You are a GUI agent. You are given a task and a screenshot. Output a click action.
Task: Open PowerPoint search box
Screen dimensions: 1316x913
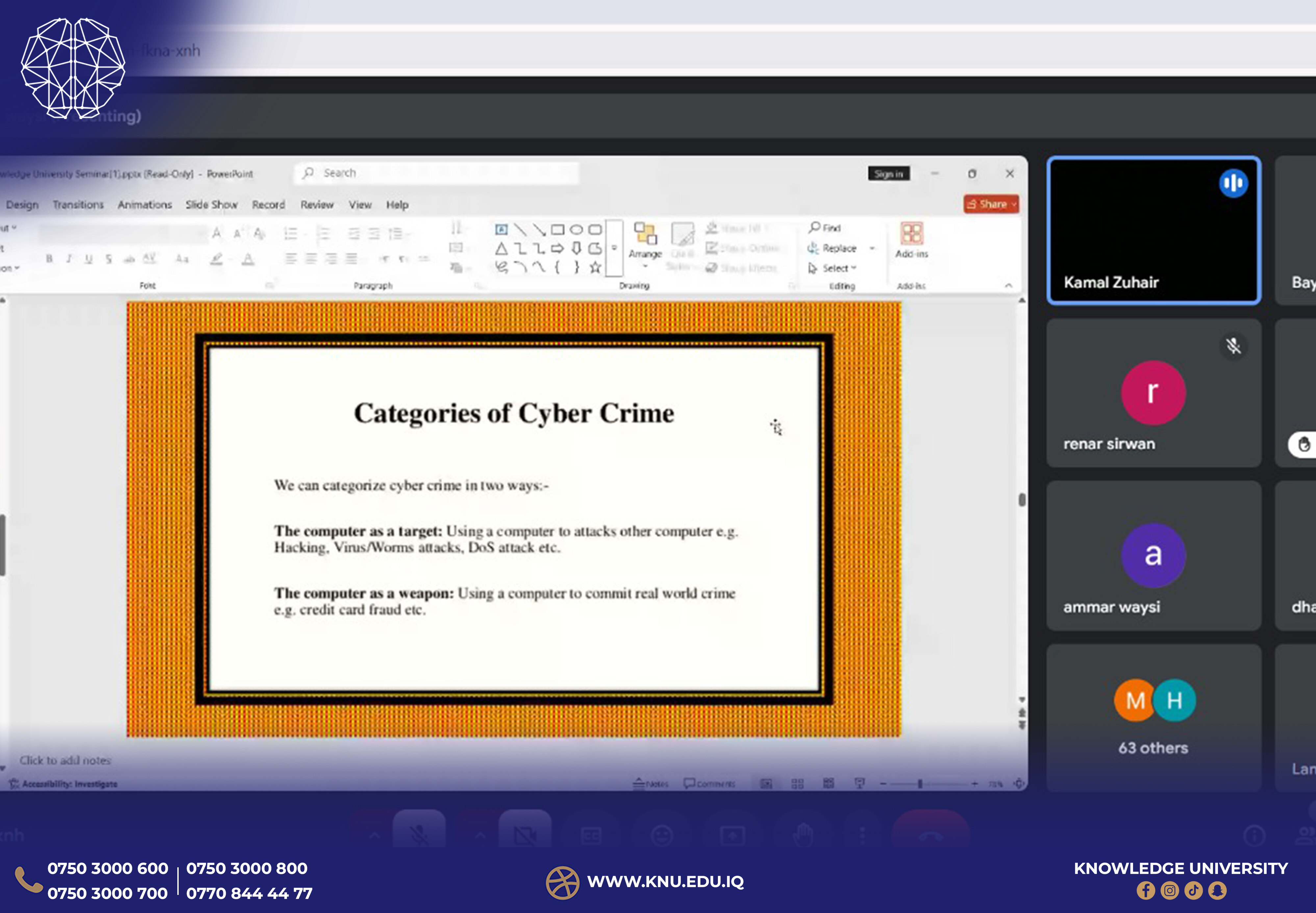[x=436, y=173]
